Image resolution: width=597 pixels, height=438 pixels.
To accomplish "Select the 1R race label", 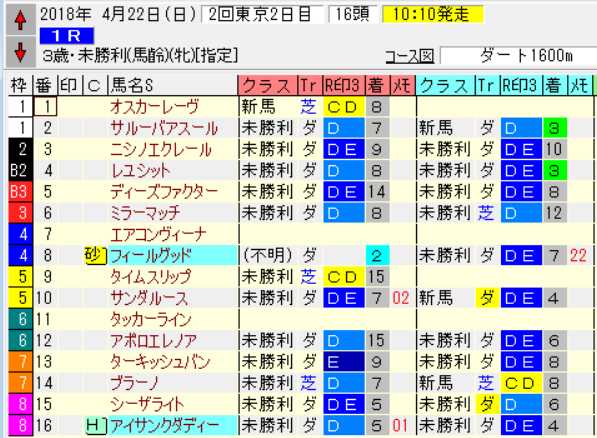I will [67, 36].
